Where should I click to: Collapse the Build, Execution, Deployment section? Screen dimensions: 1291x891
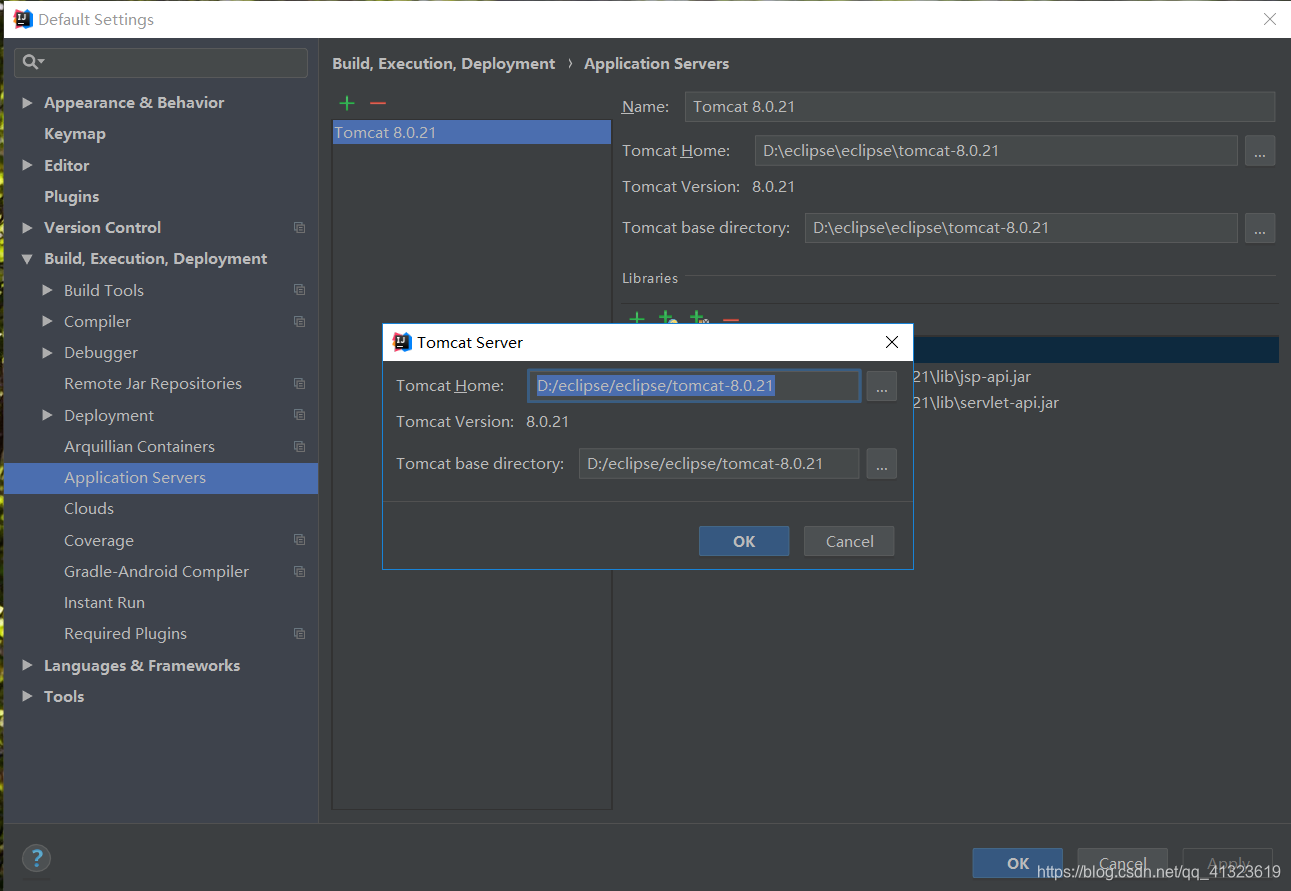pyautogui.click(x=27, y=259)
